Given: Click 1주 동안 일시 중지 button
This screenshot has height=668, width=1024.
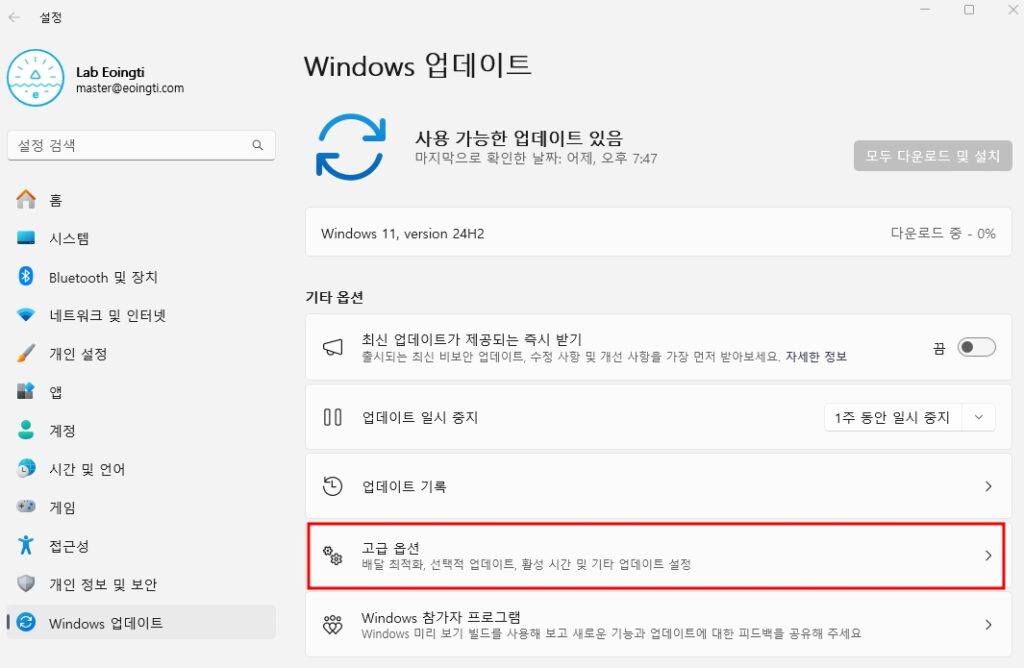Looking at the screenshot, I should point(892,417).
